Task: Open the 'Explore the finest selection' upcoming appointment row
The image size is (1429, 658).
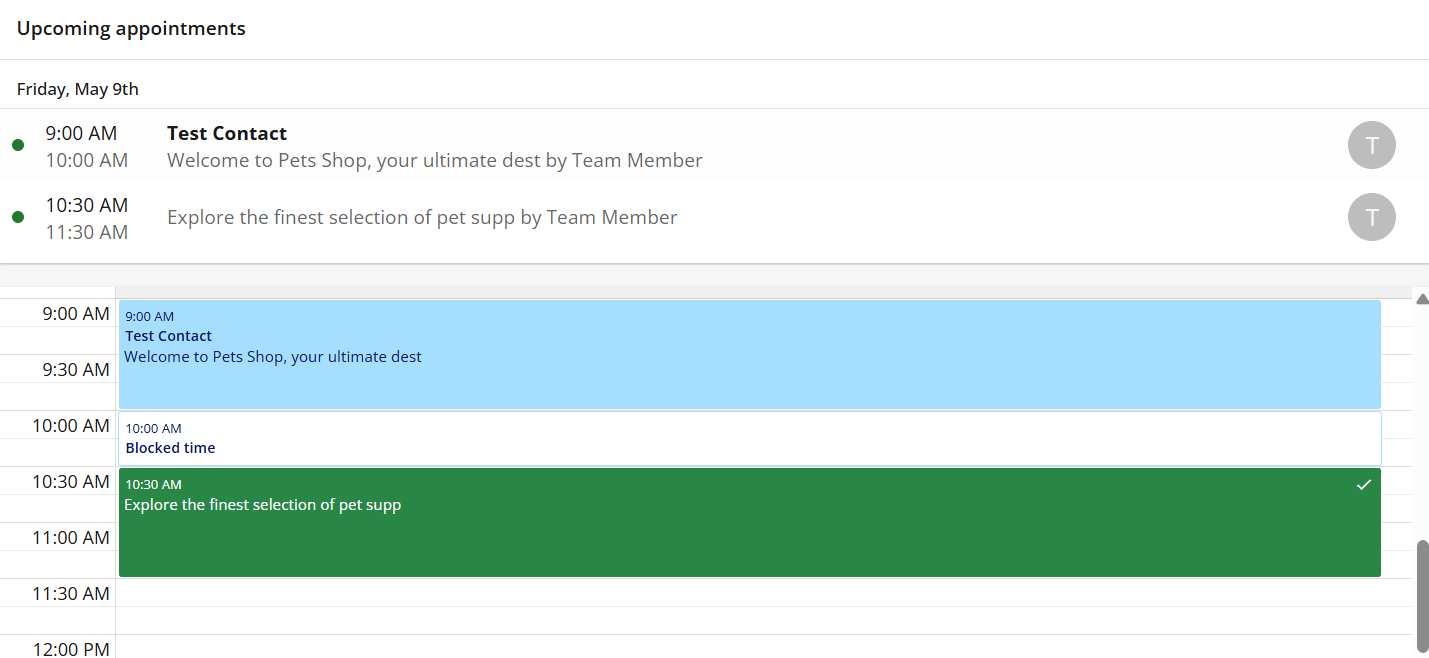Action: (714, 217)
